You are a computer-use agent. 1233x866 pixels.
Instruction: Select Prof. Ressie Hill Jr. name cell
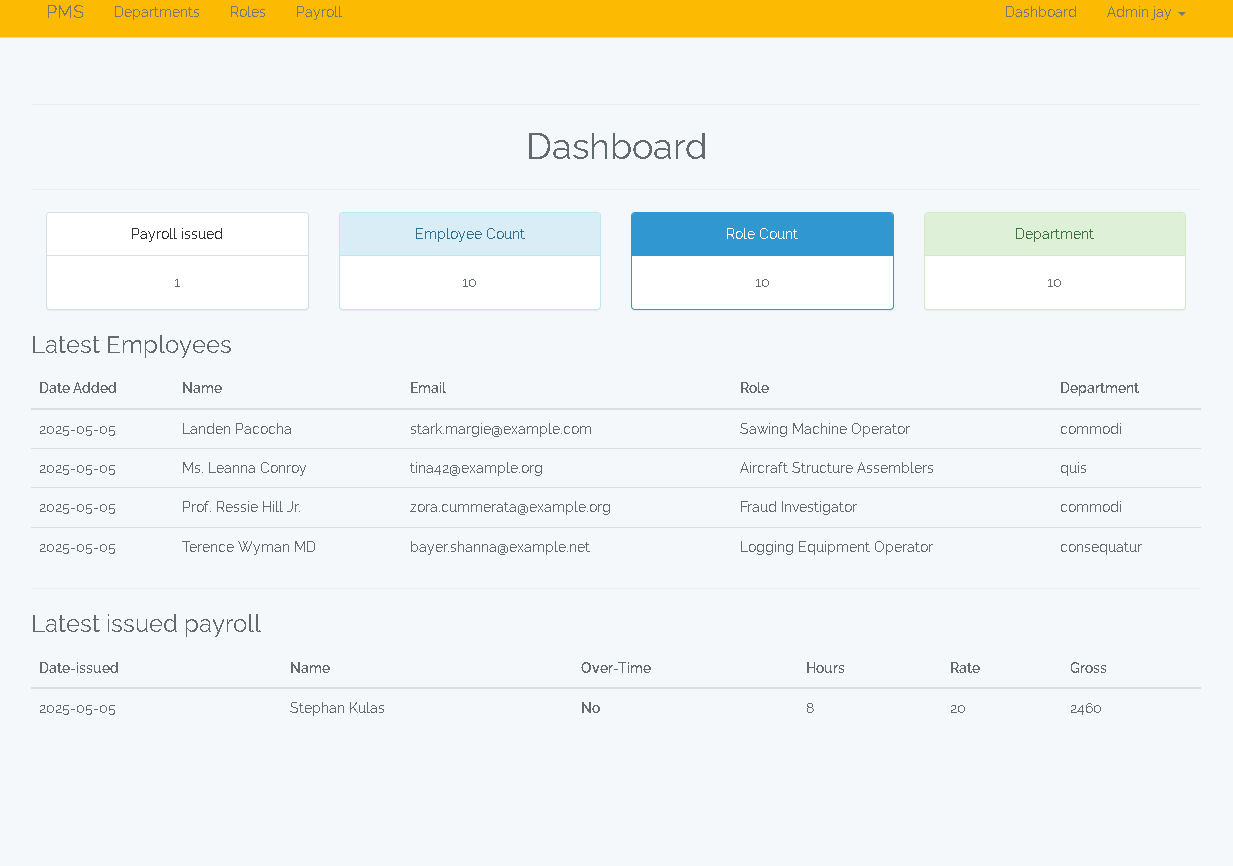tap(241, 507)
